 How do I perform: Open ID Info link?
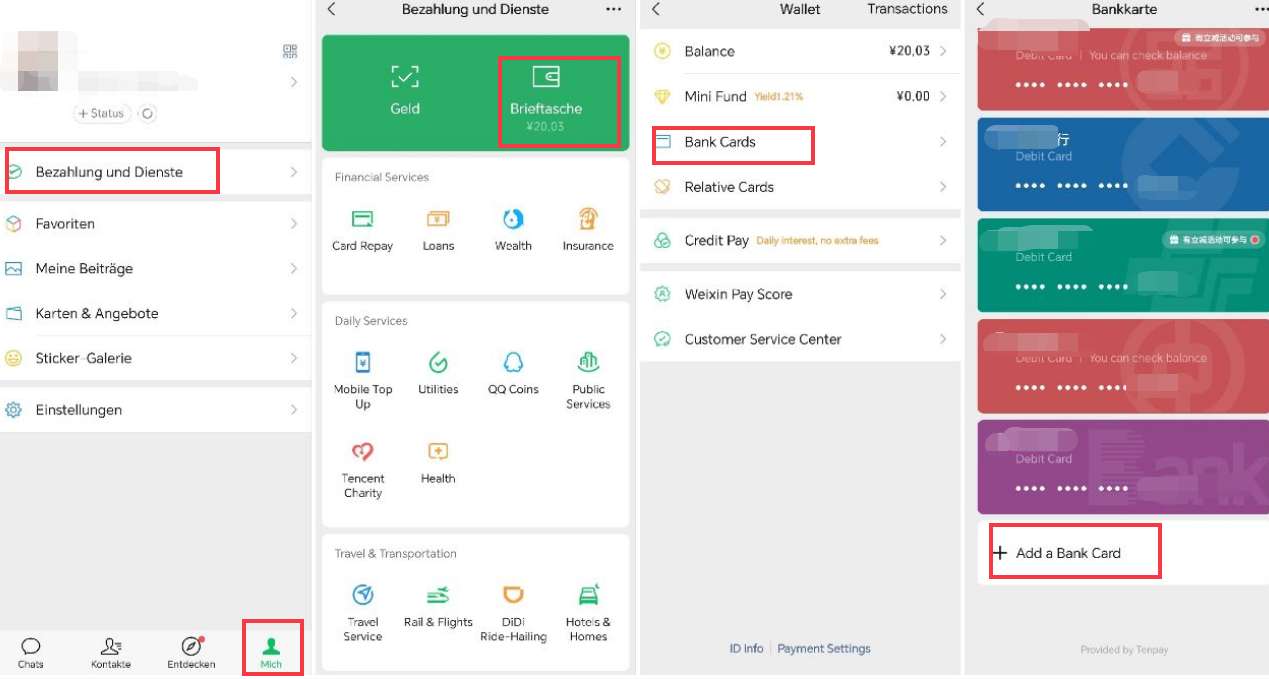tap(746, 649)
